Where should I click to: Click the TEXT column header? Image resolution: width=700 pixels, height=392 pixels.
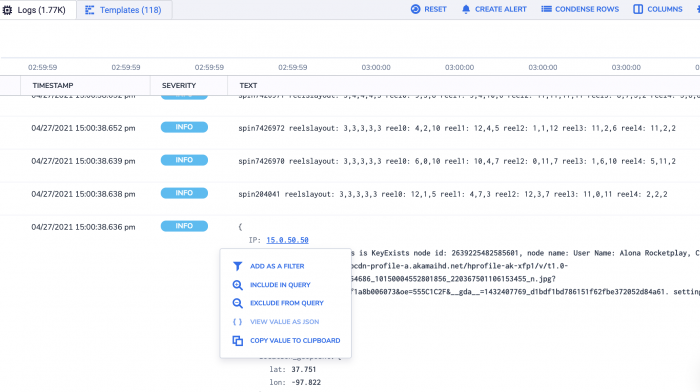coord(248,85)
